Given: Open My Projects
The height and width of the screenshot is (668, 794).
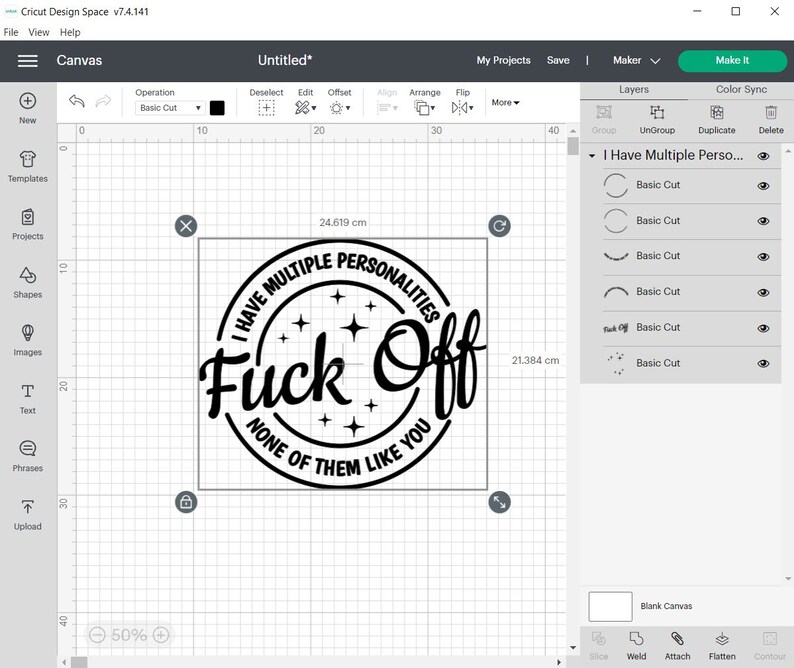Looking at the screenshot, I should click(x=503, y=60).
